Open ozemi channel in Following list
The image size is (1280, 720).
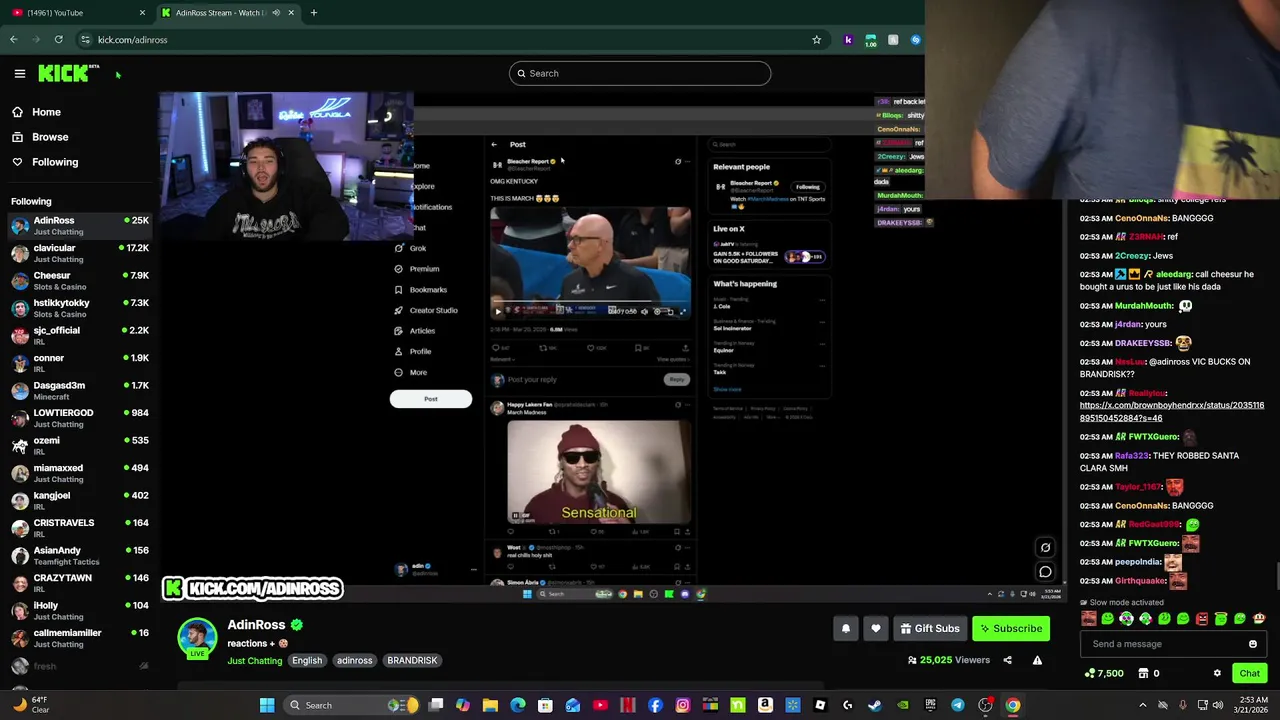80,446
